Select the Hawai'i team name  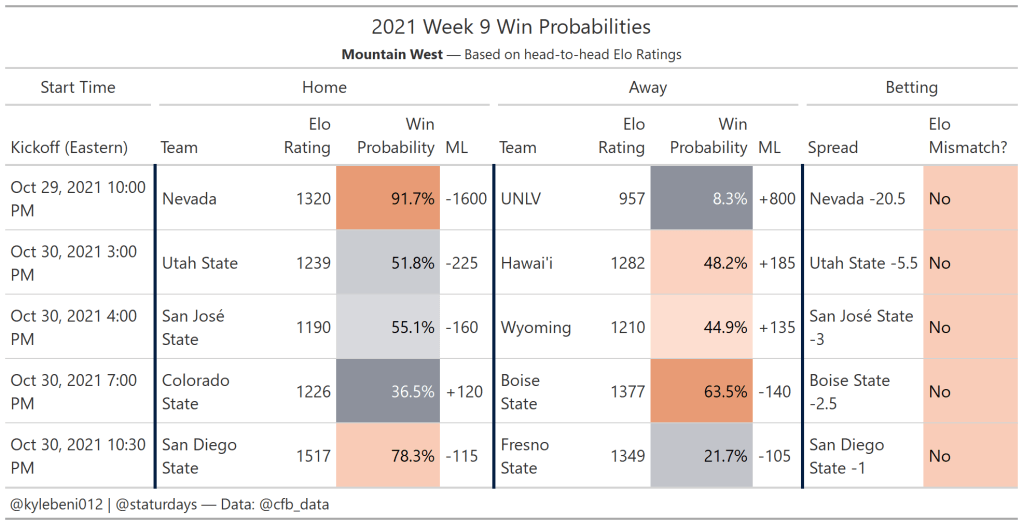tap(524, 263)
